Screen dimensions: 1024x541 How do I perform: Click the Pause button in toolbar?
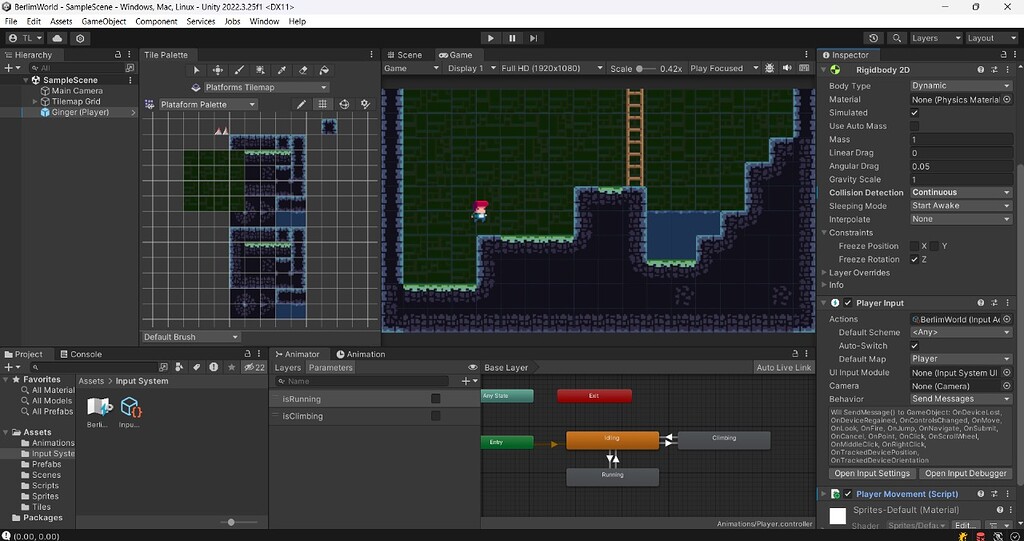(x=512, y=38)
